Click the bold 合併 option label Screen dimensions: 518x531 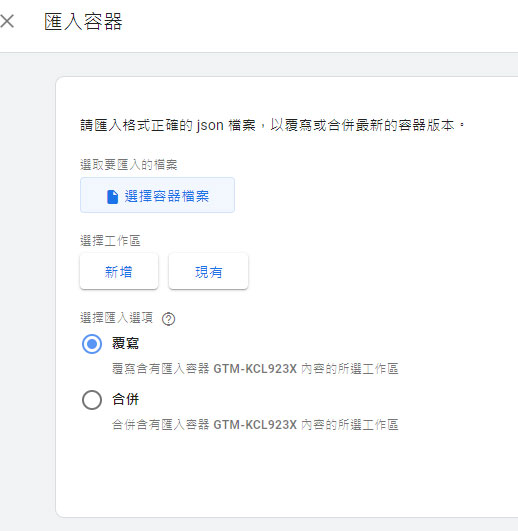click(x=126, y=399)
